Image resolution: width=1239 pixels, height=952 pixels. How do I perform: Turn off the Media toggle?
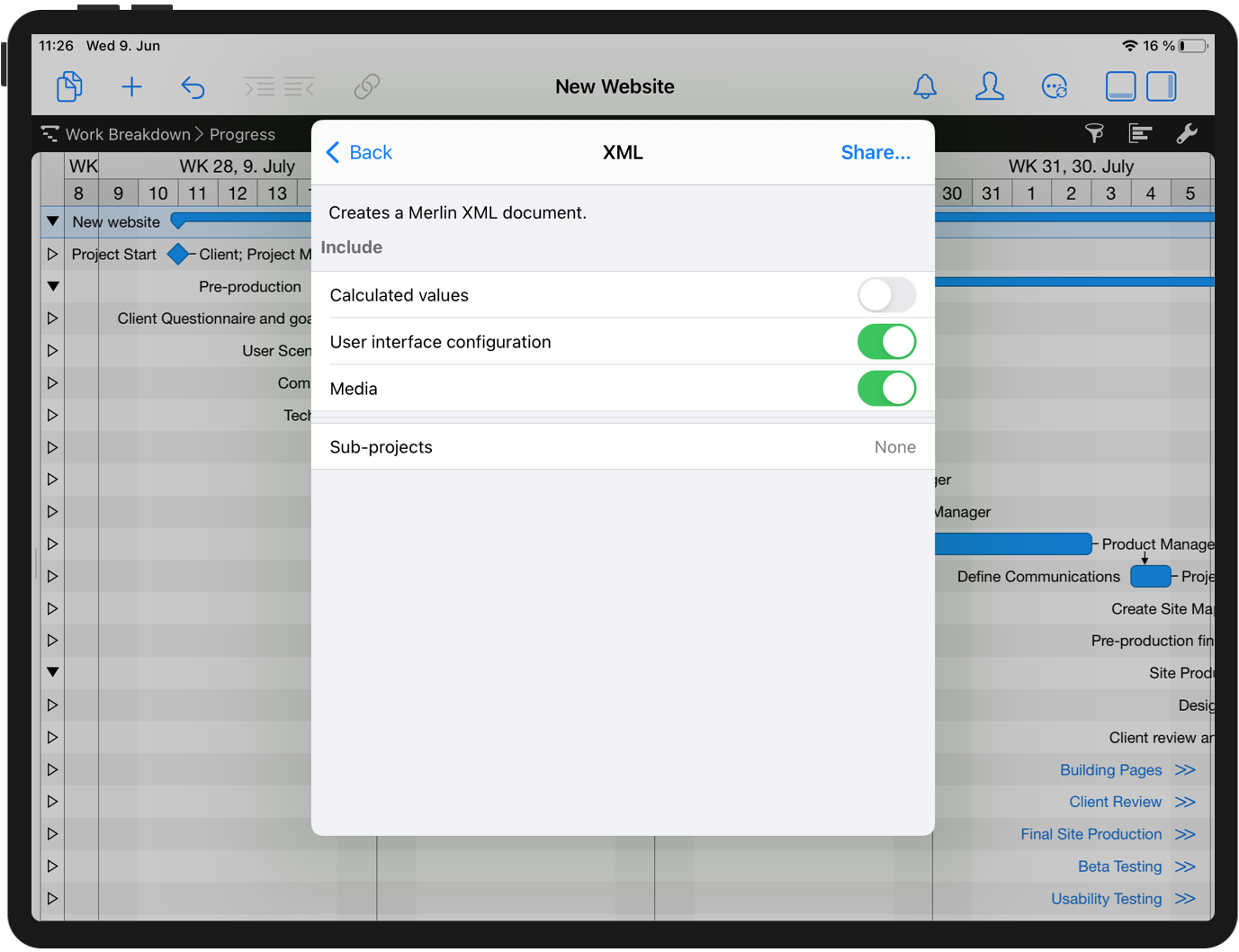[887, 388]
